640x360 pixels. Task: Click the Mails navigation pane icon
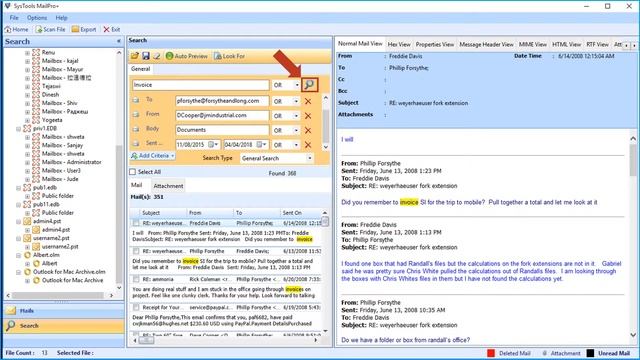click(11, 311)
